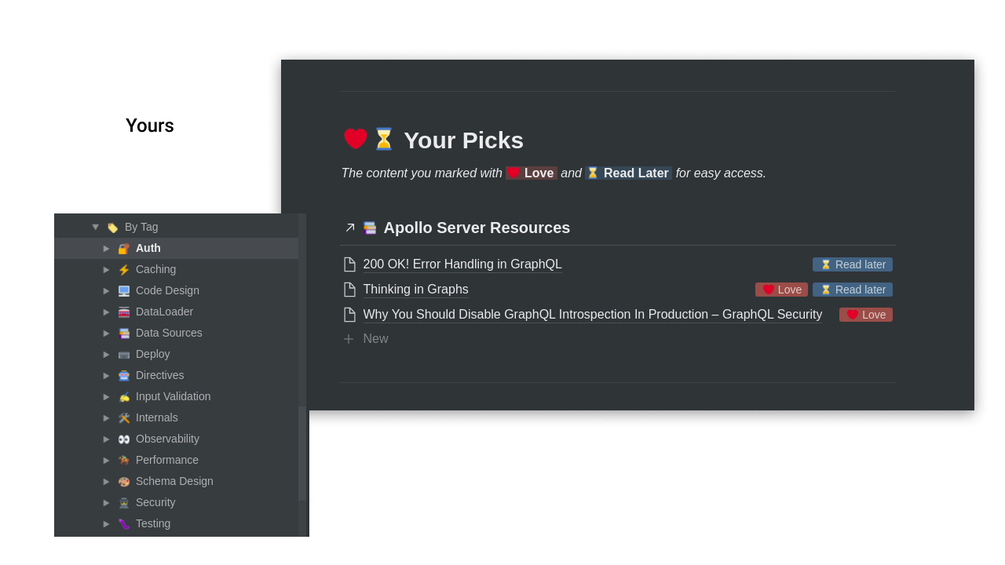Click New to add a row
Image resolution: width=1005 pixels, height=565 pixels.
375,339
